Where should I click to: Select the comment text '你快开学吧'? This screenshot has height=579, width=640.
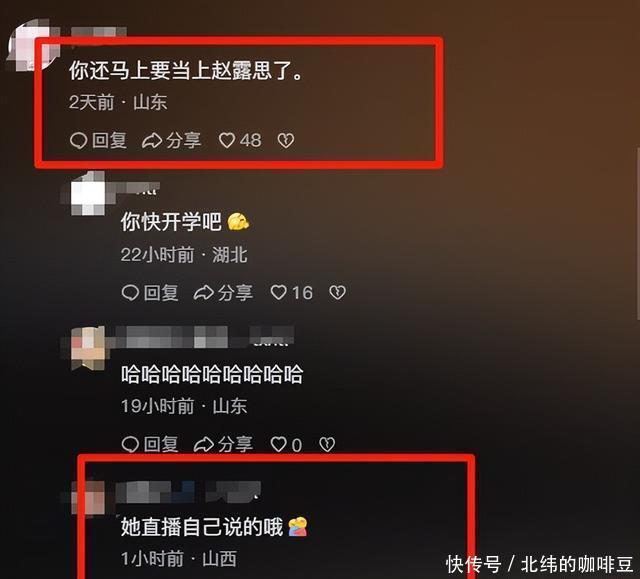tap(171, 222)
